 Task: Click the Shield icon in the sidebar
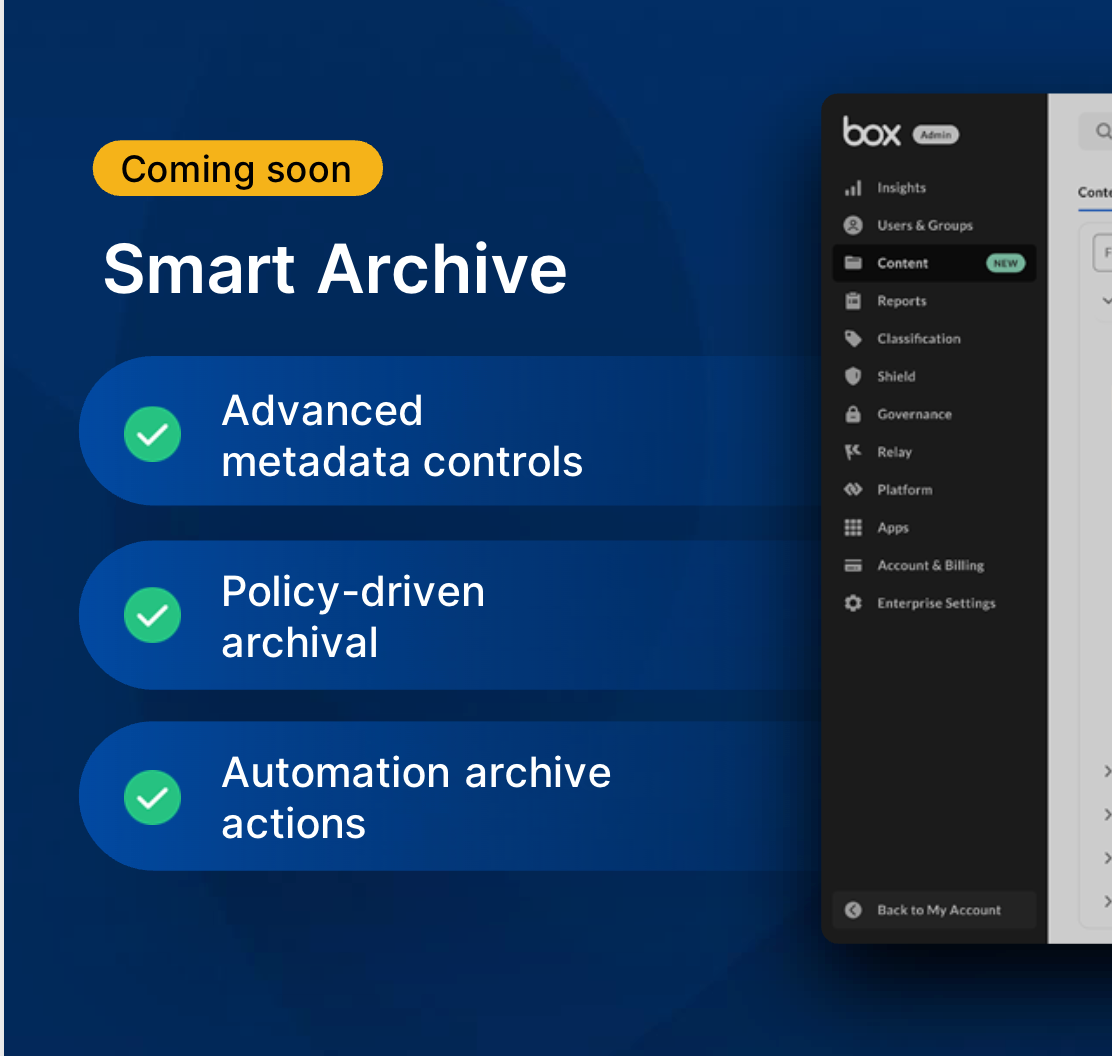(x=853, y=376)
